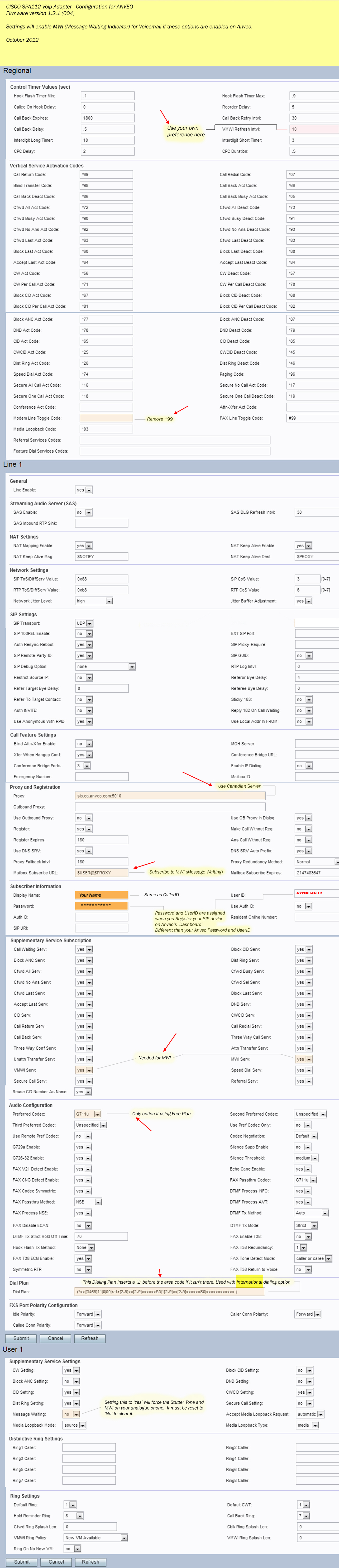Image resolution: width=339 pixels, height=1568 pixels.
Task: Click the VMWI Refresh Intvl field
Action: [x=314, y=129]
